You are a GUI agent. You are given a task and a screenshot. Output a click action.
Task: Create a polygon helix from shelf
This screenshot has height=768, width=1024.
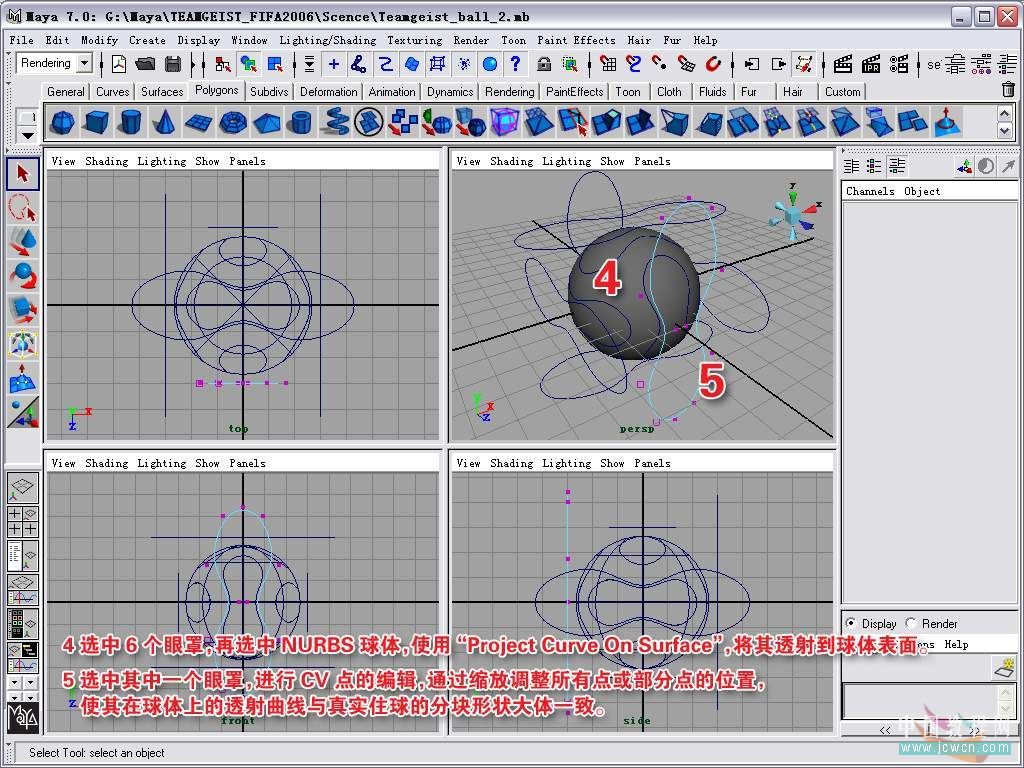click(x=334, y=122)
